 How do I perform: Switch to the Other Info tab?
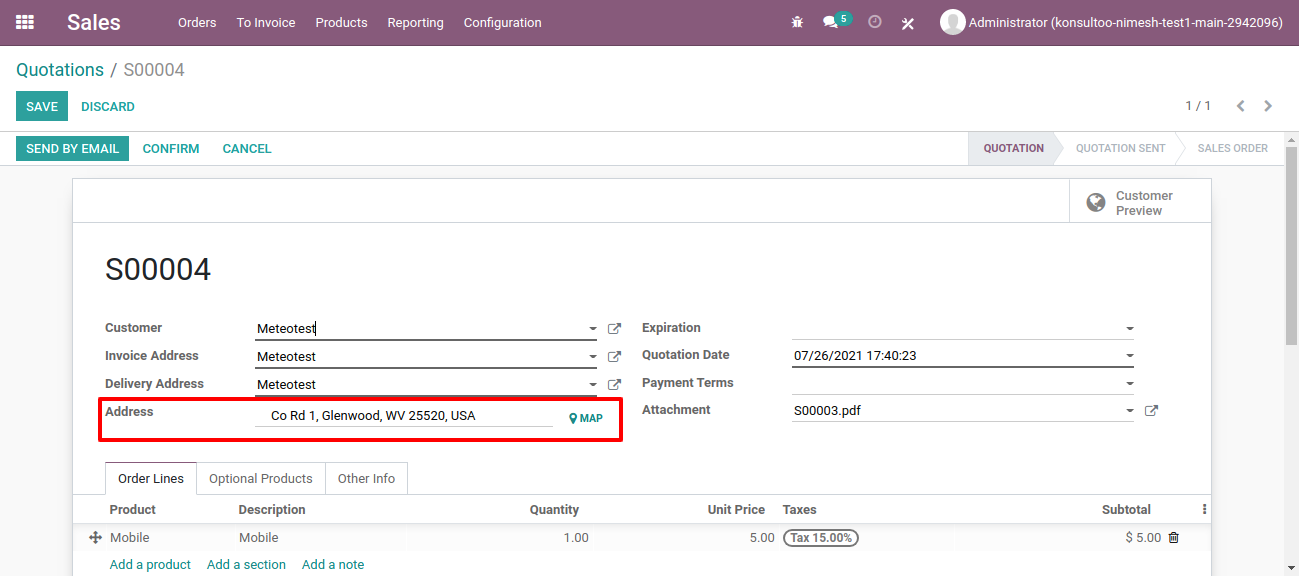366,479
